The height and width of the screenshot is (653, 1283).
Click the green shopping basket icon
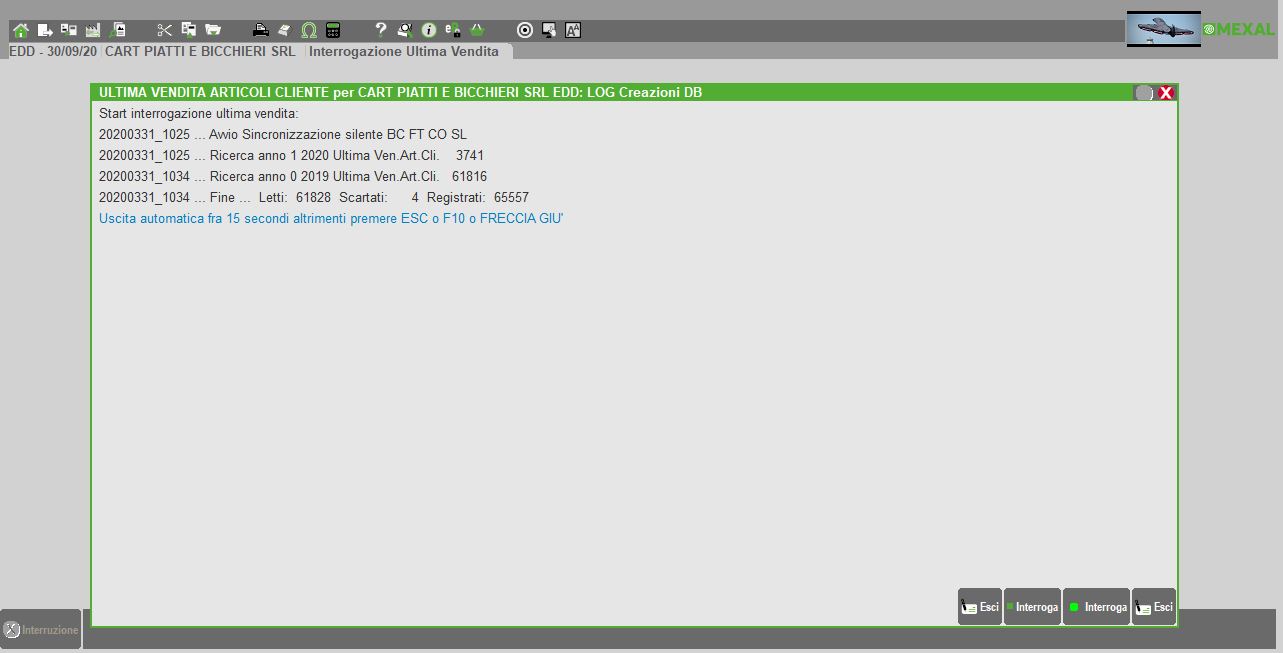(477, 30)
